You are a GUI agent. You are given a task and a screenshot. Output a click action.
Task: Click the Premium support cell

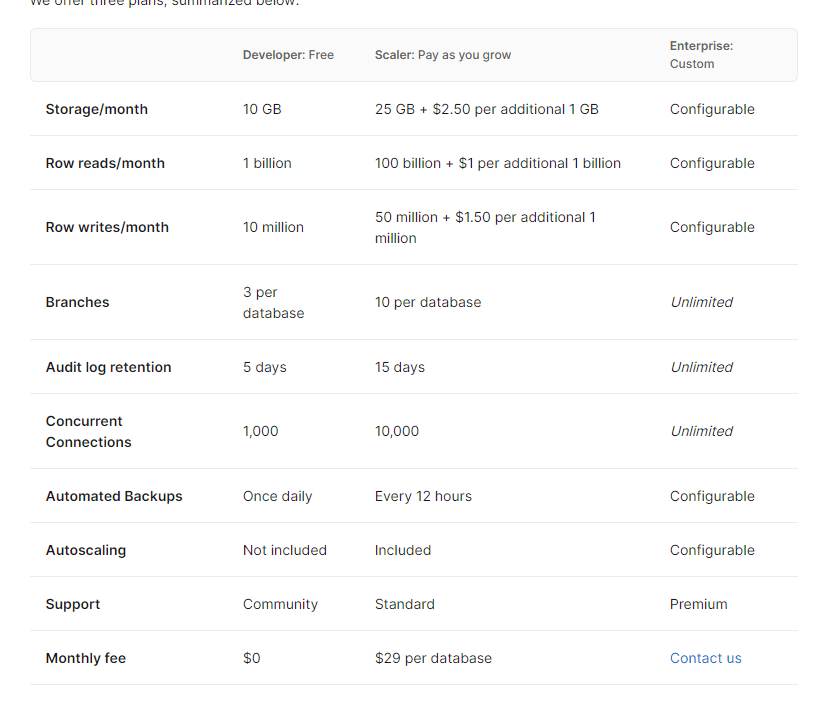pos(698,604)
